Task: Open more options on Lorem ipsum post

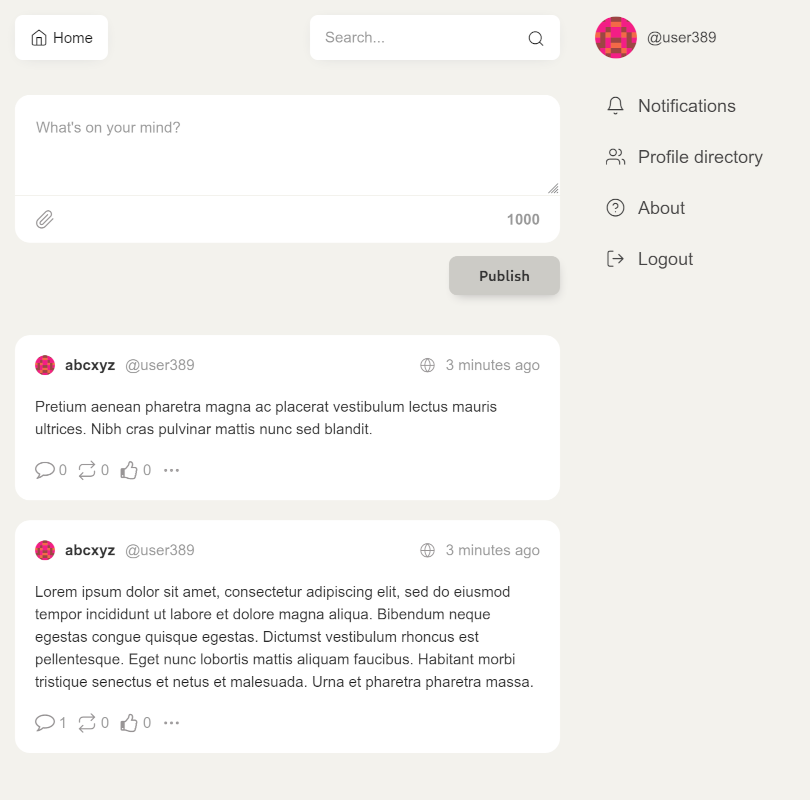Action: pyautogui.click(x=172, y=723)
